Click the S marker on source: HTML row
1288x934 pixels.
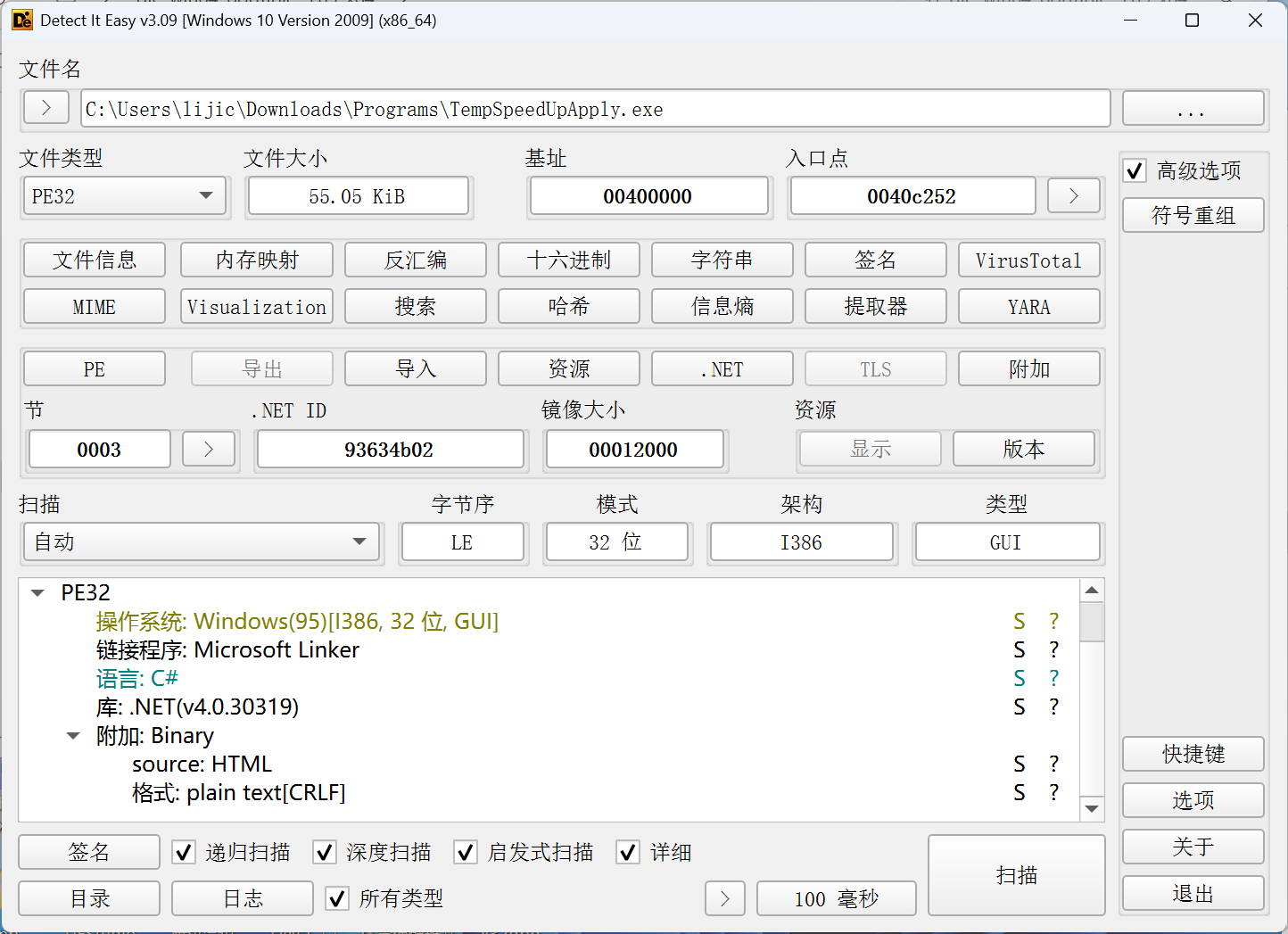coord(1019,764)
